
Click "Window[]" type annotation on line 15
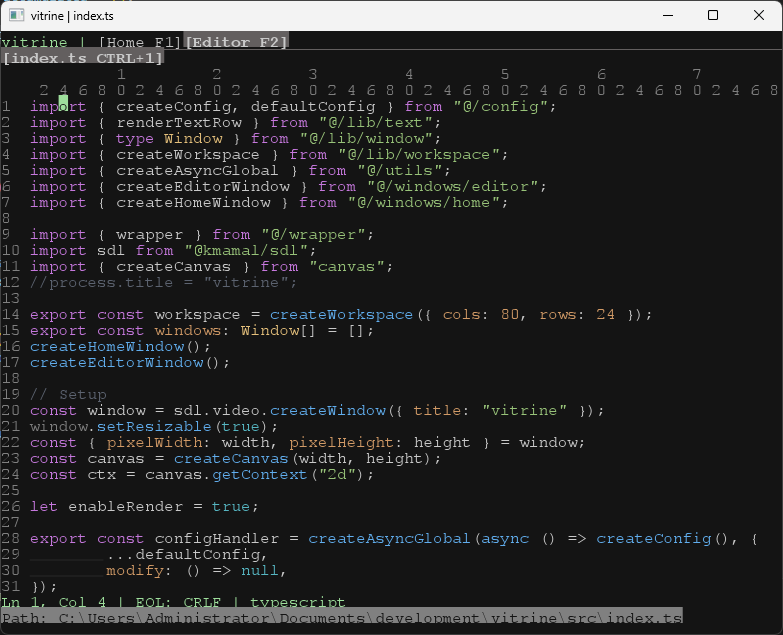(x=278, y=330)
